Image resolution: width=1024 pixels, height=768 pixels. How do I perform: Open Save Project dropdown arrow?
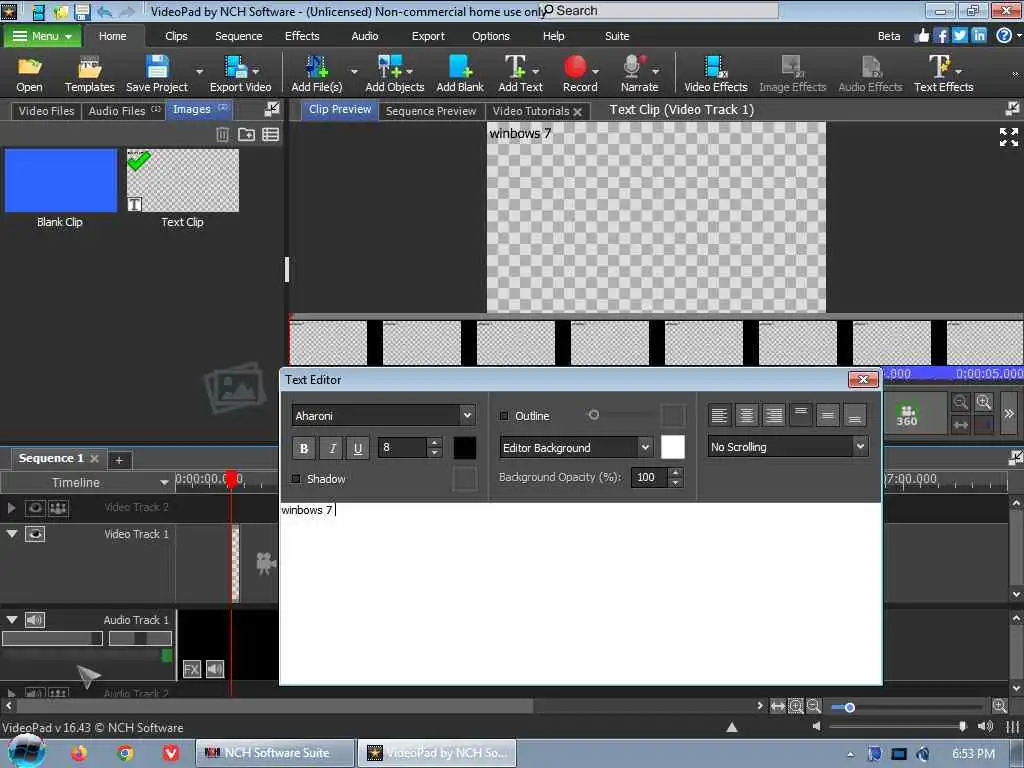[x=199, y=71]
